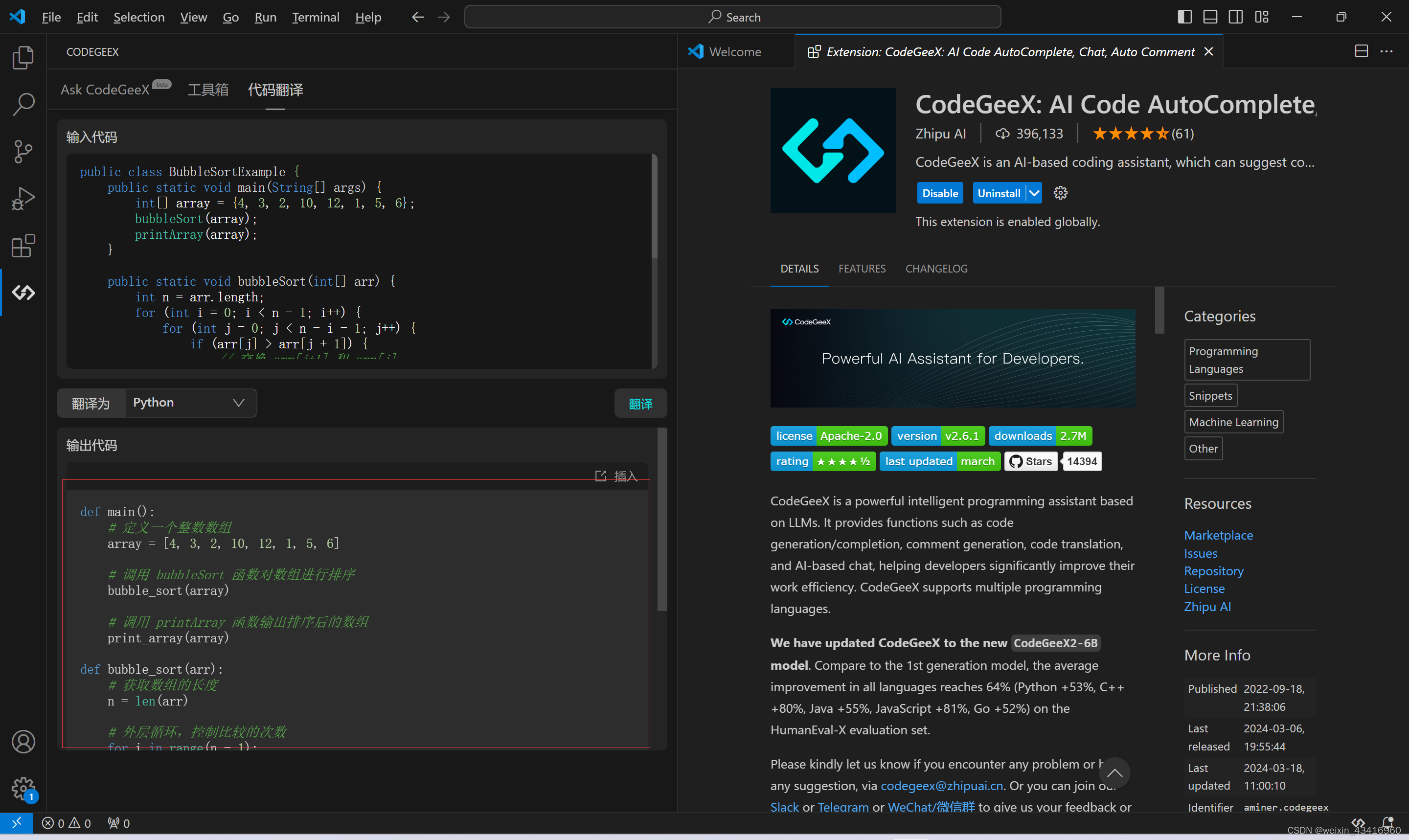1409x840 pixels.
Task: Click the Disable button
Action: coord(940,193)
